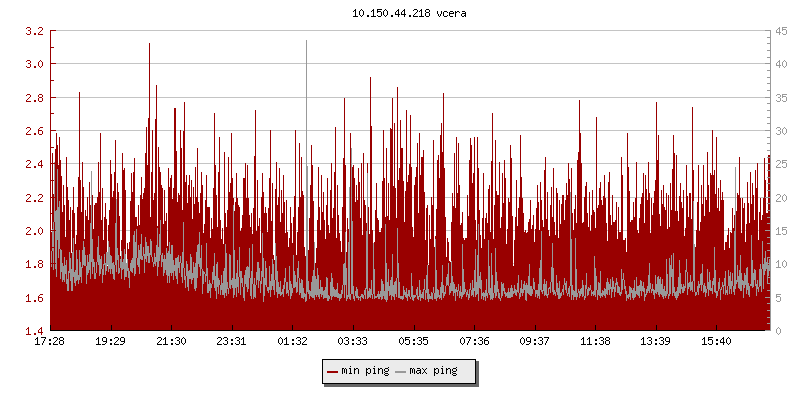Select the 0 label on right axis

777,331
